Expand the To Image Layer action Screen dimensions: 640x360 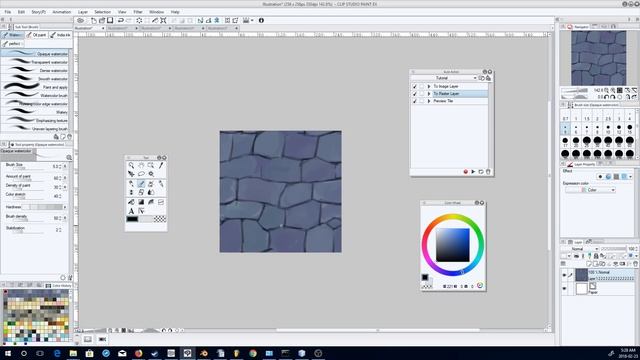(429, 87)
